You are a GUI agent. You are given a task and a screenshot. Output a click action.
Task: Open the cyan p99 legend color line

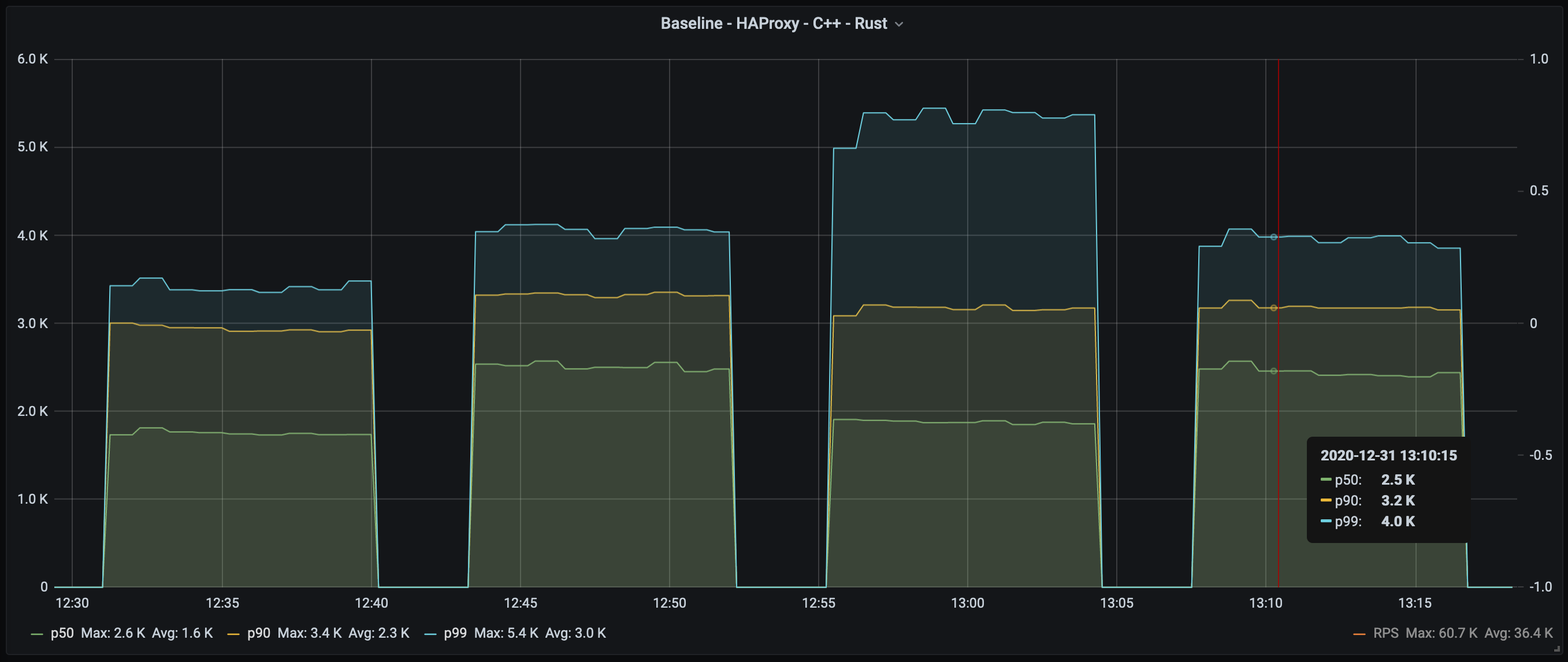[430, 634]
